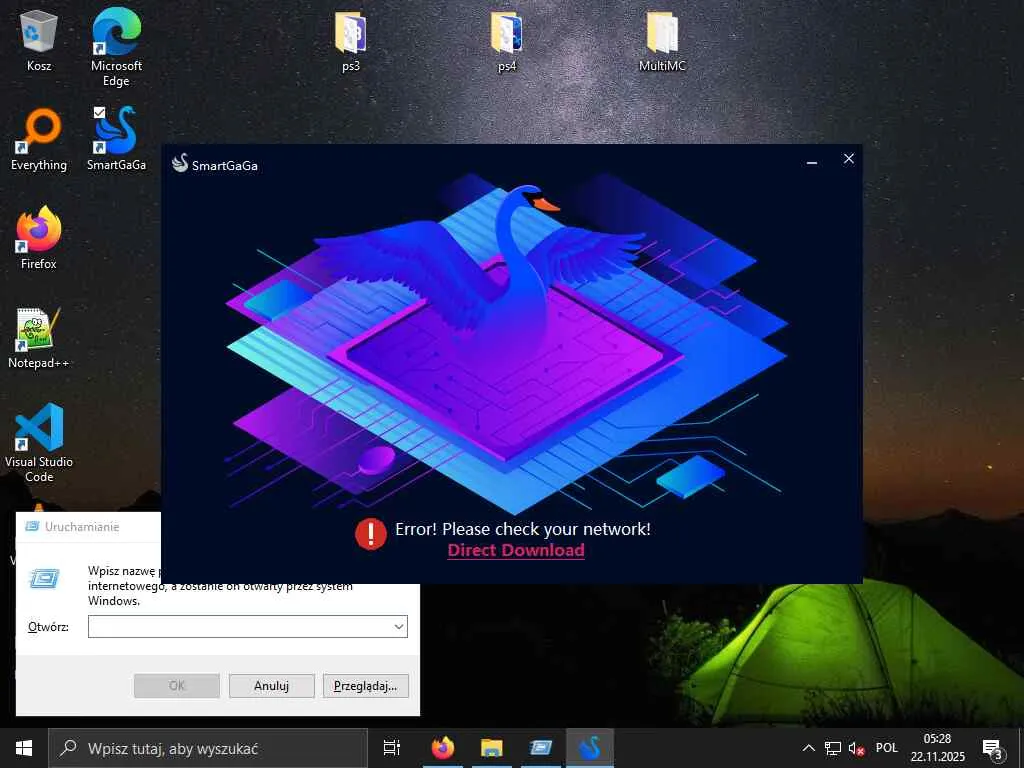Open File Explorer from the taskbar
1024x768 pixels.
pos(492,748)
